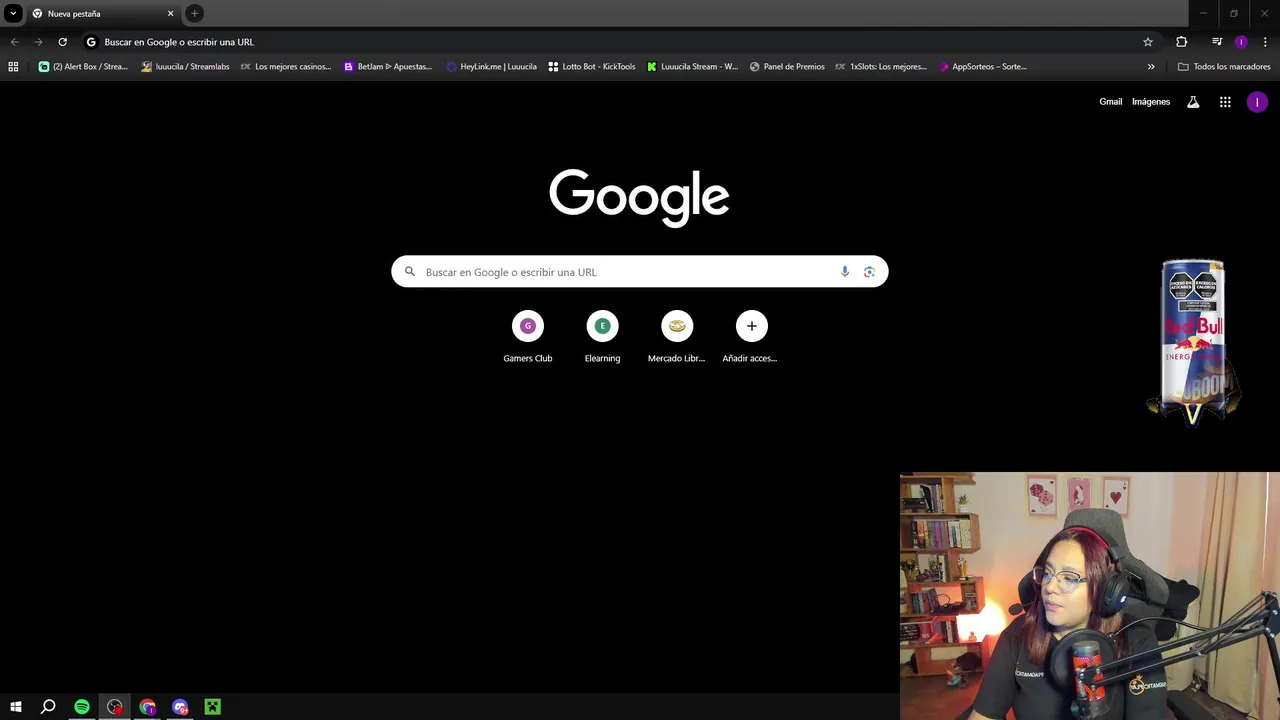Viewport: 1280px width, 720px height.
Task: Click the magnifier icon in search box
Action: pyautogui.click(x=410, y=272)
